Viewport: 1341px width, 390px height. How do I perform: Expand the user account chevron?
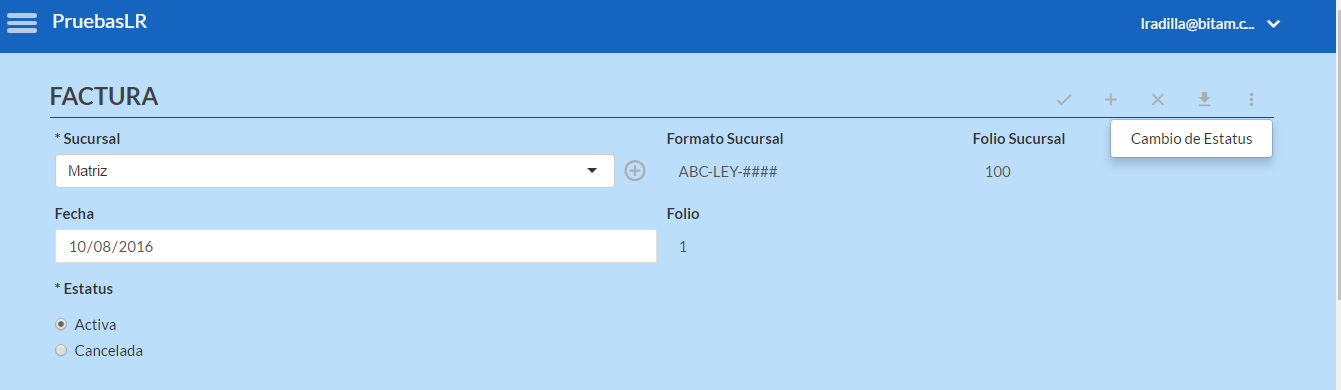point(1273,24)
